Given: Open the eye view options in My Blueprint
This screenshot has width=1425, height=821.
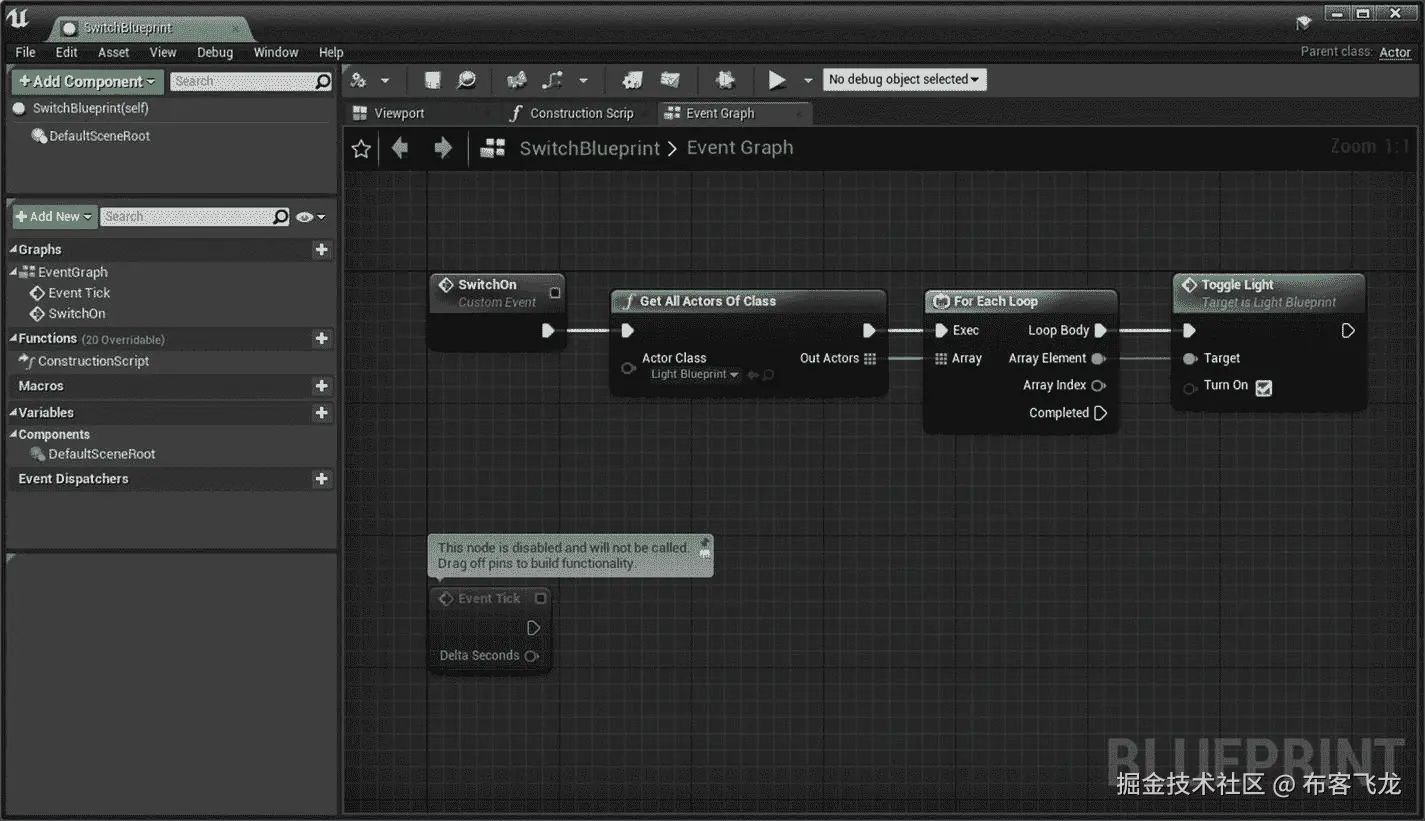Looking at the screenshot, I should (x=310, y=217).
